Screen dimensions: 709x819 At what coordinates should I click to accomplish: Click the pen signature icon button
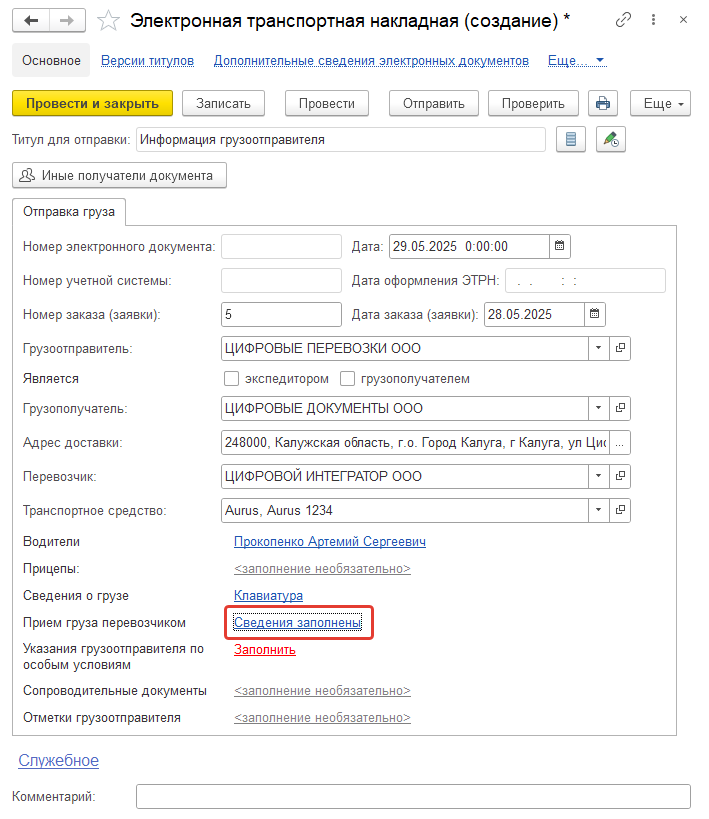(611, 139)
